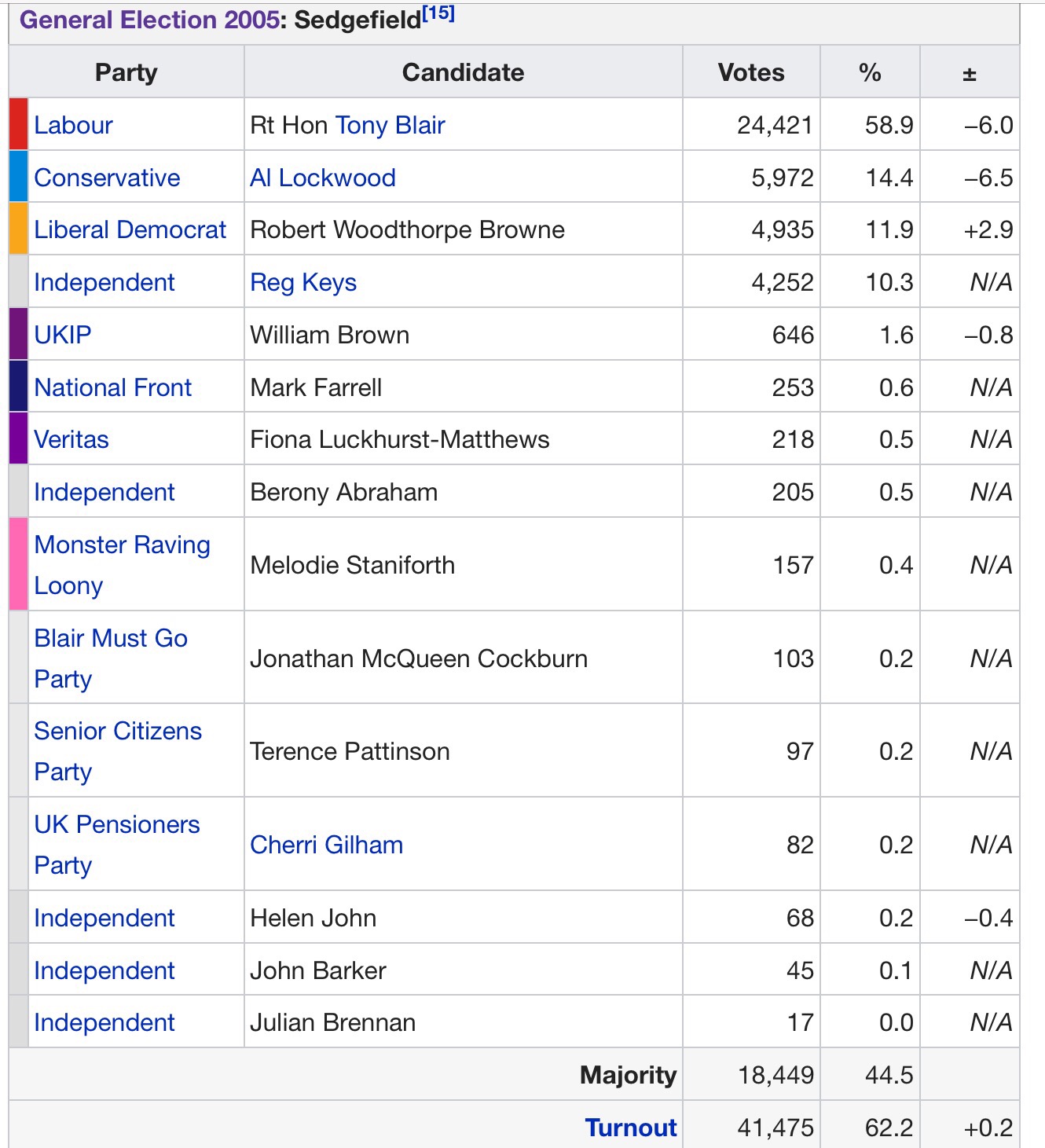The height and width of the screenshot is (1148, 1045).
Task: Open the UKIP party link
Action: click(63, 335)
